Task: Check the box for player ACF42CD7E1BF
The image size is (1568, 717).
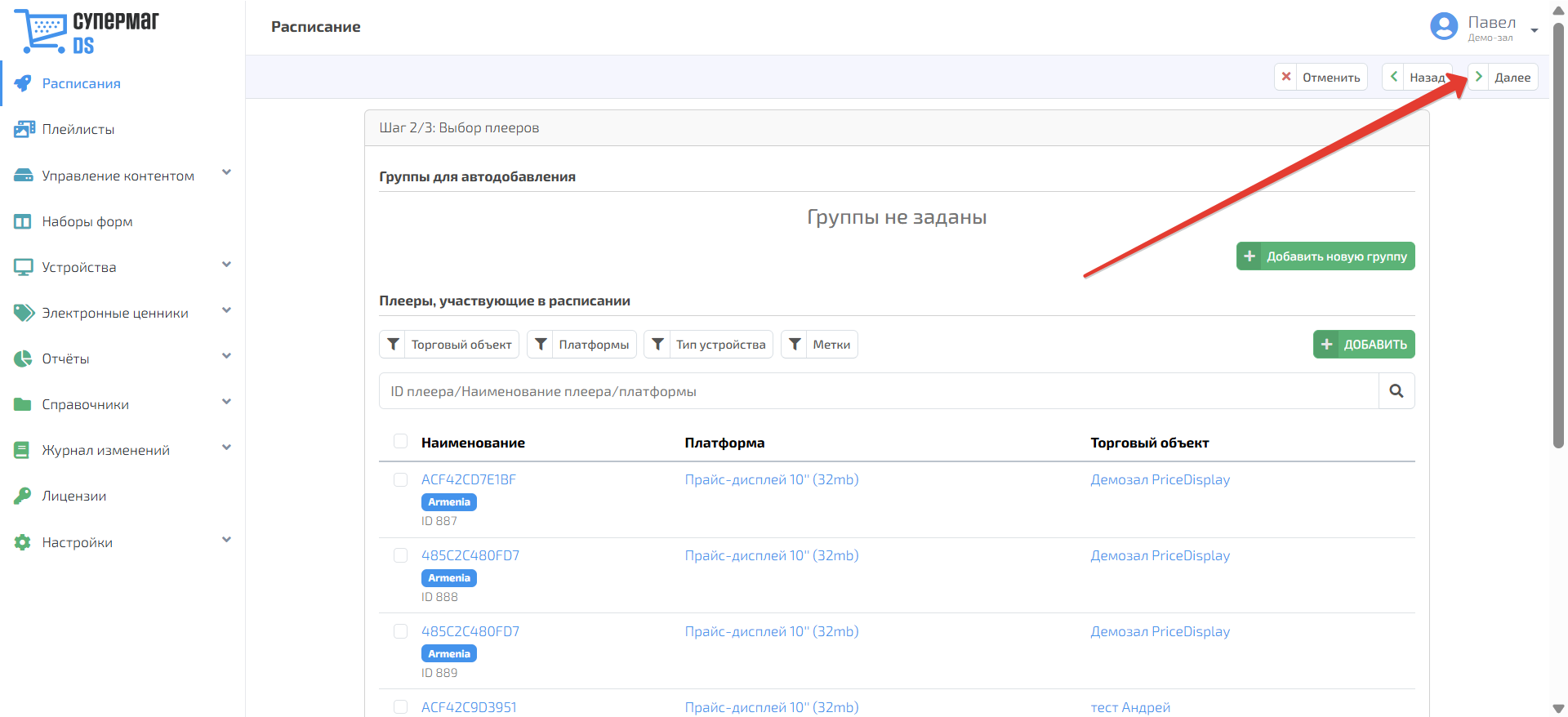Action: pyautogui.click(x=400, y=479)
